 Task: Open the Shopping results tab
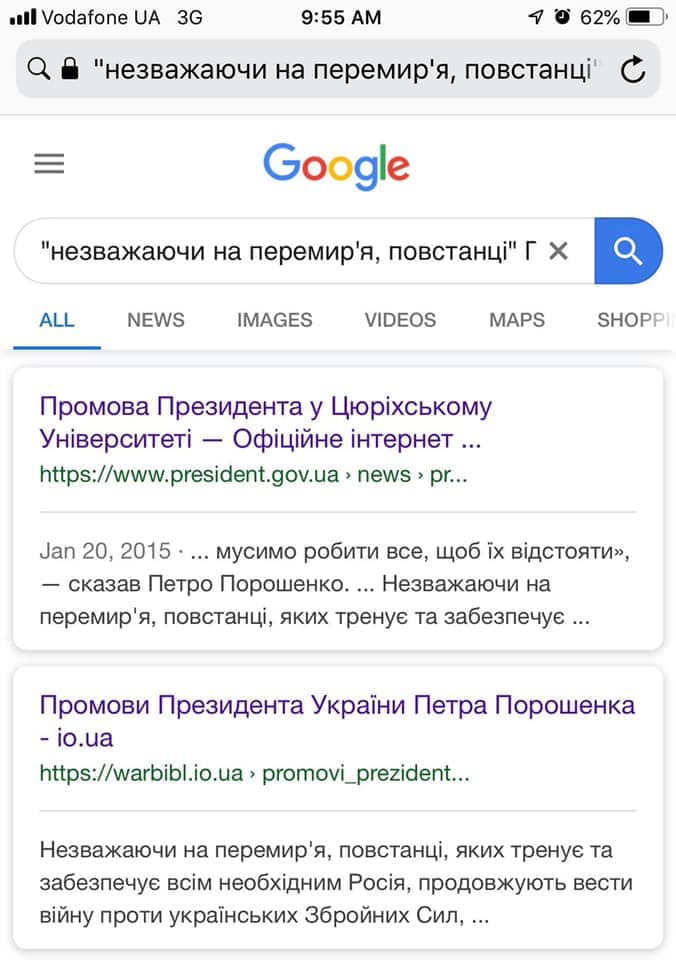click(x=632, y=320)
